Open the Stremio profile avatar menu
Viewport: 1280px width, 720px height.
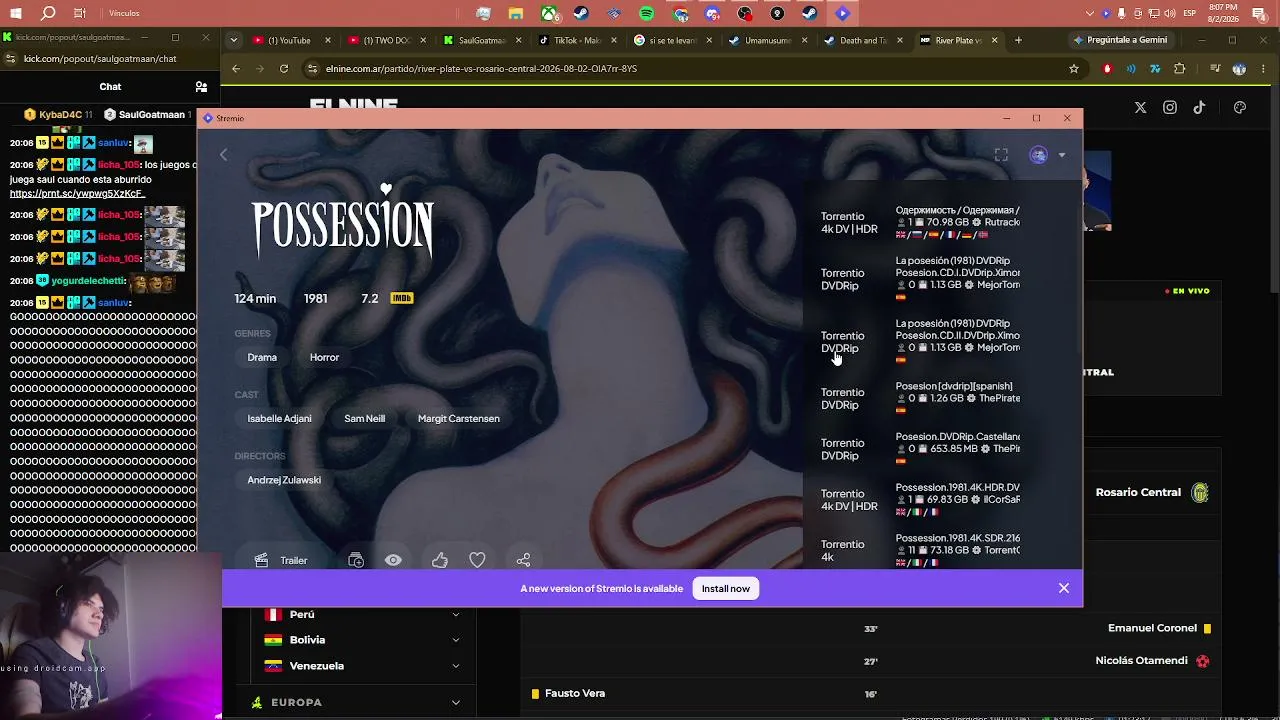click(x=1039, y=155)
